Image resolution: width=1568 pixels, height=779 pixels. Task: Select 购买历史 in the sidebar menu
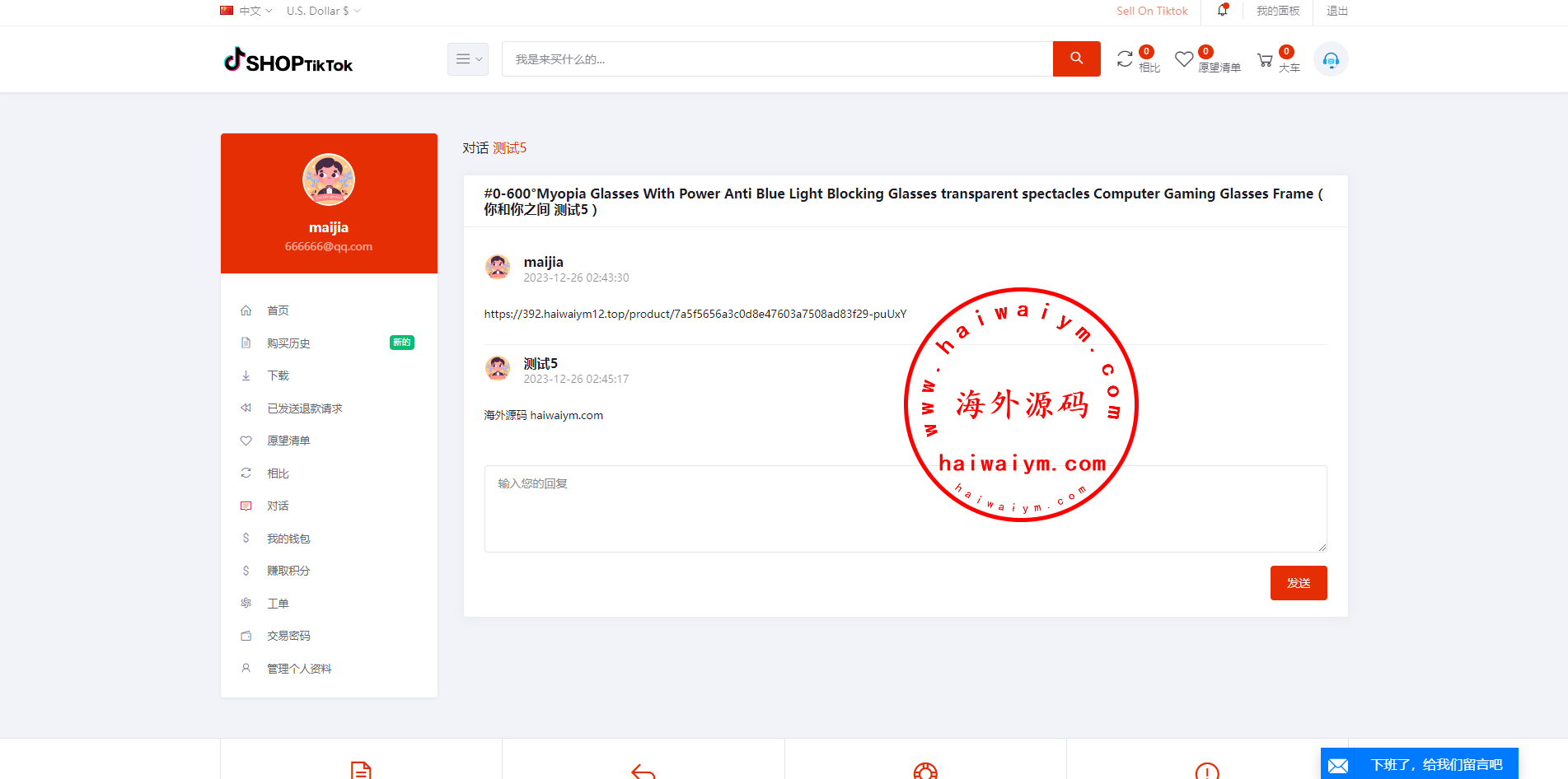[x=288, y=343]
